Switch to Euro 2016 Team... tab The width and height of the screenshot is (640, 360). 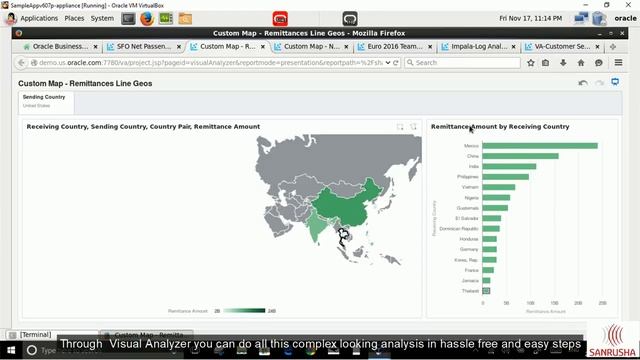click(x=395, y=47)
